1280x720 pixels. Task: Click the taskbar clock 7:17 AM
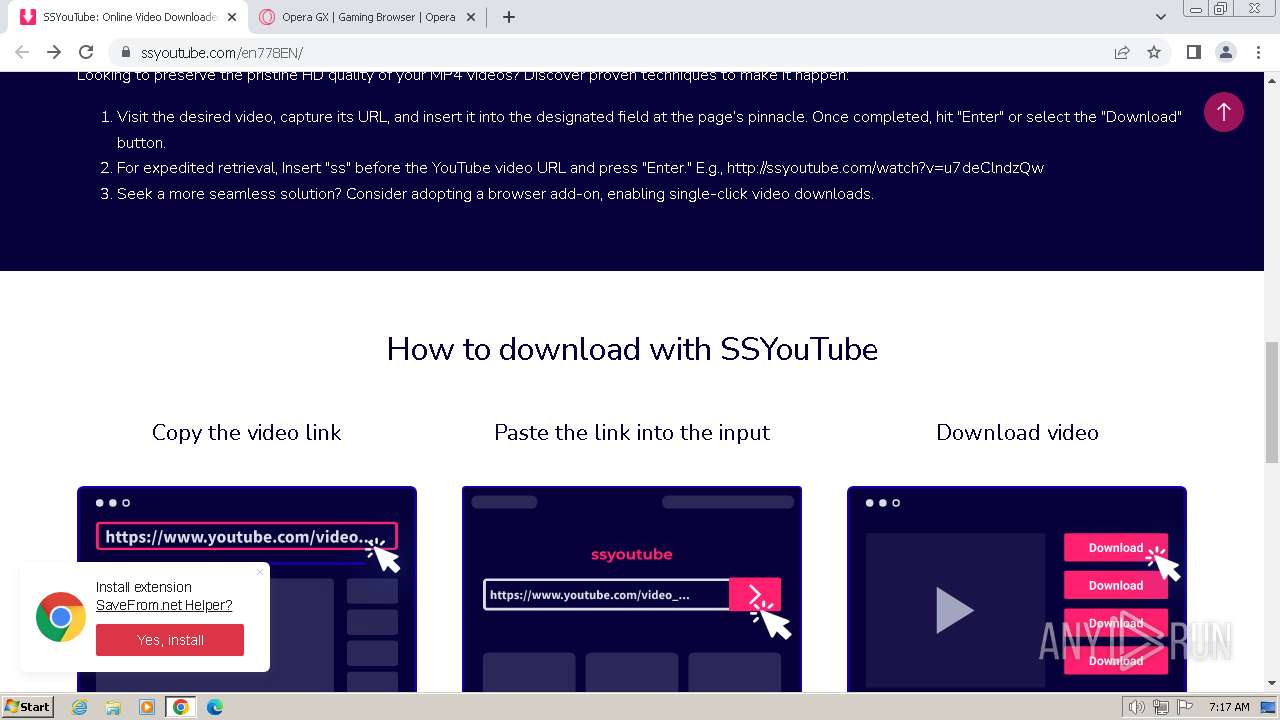1229,707
